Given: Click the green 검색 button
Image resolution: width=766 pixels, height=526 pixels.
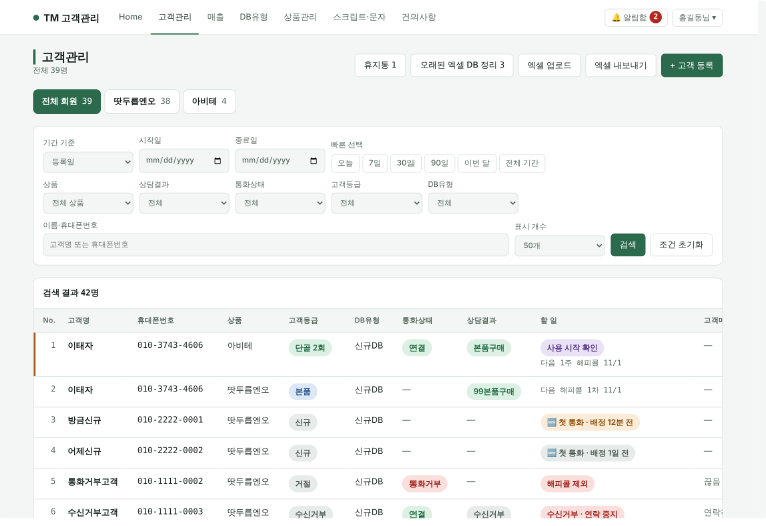Looking at the screenshot, I should [x=628, y=245].
